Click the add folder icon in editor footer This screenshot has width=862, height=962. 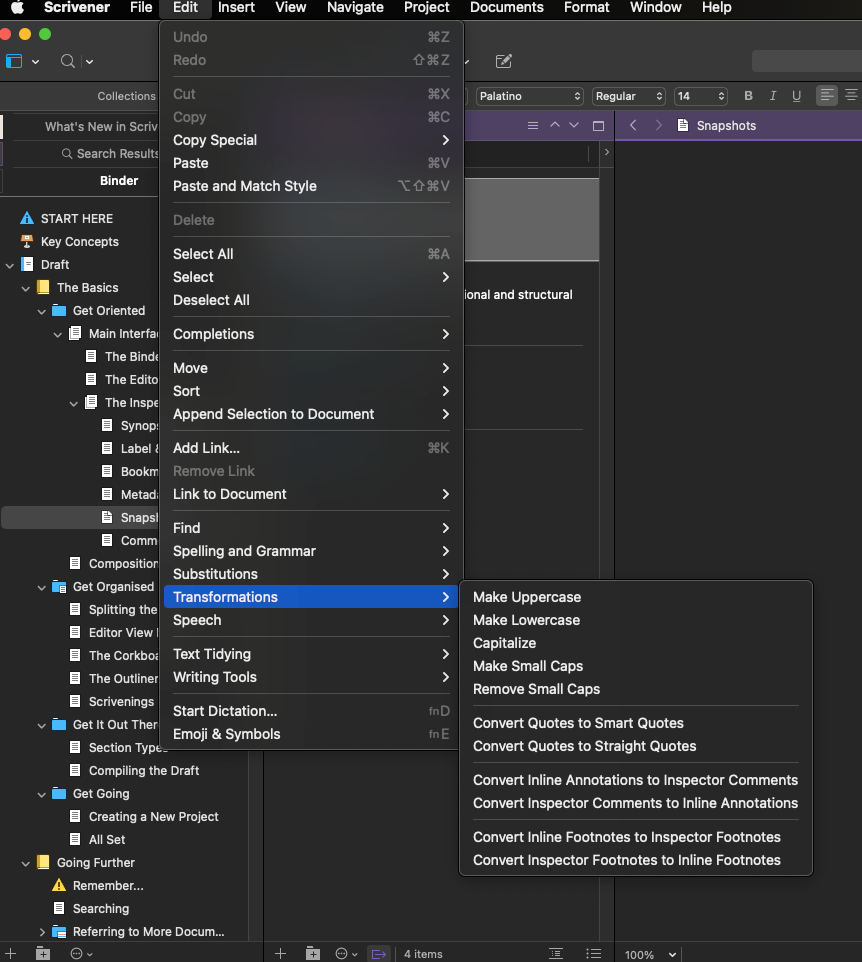(x=313, y=953)
